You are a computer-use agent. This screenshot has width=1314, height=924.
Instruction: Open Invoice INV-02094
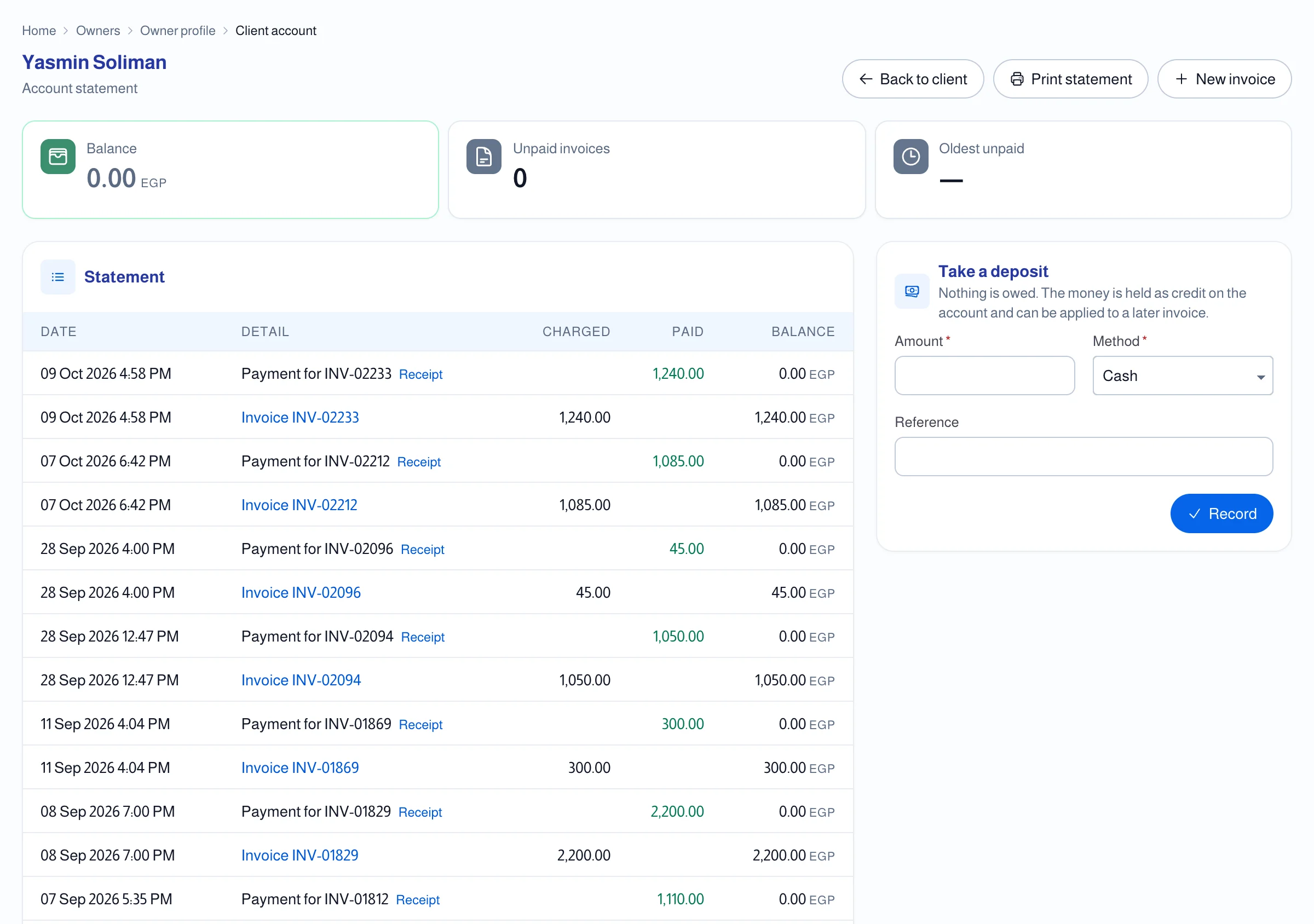[301, 680]
